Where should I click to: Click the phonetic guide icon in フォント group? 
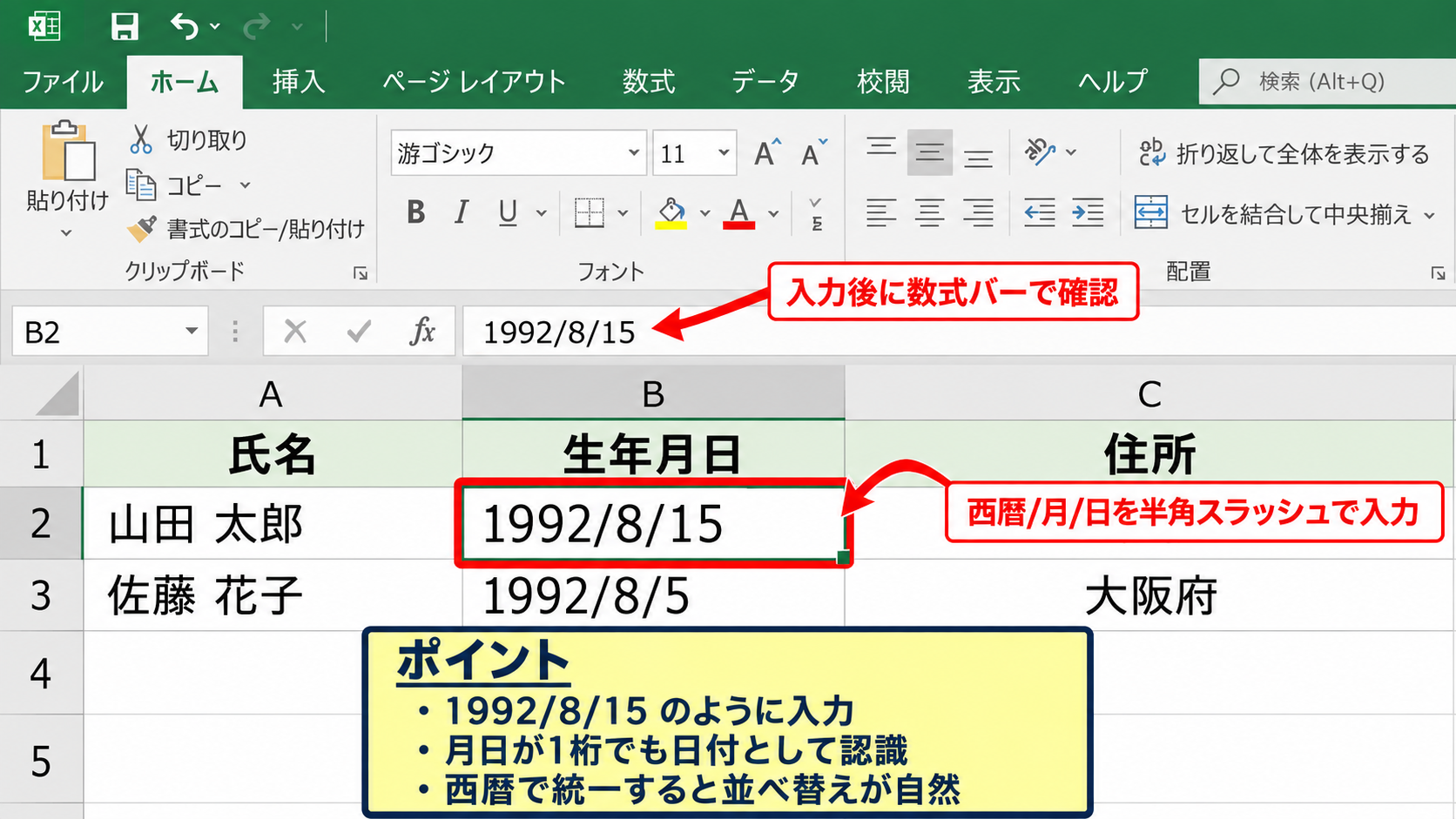(x=816, y=213)
